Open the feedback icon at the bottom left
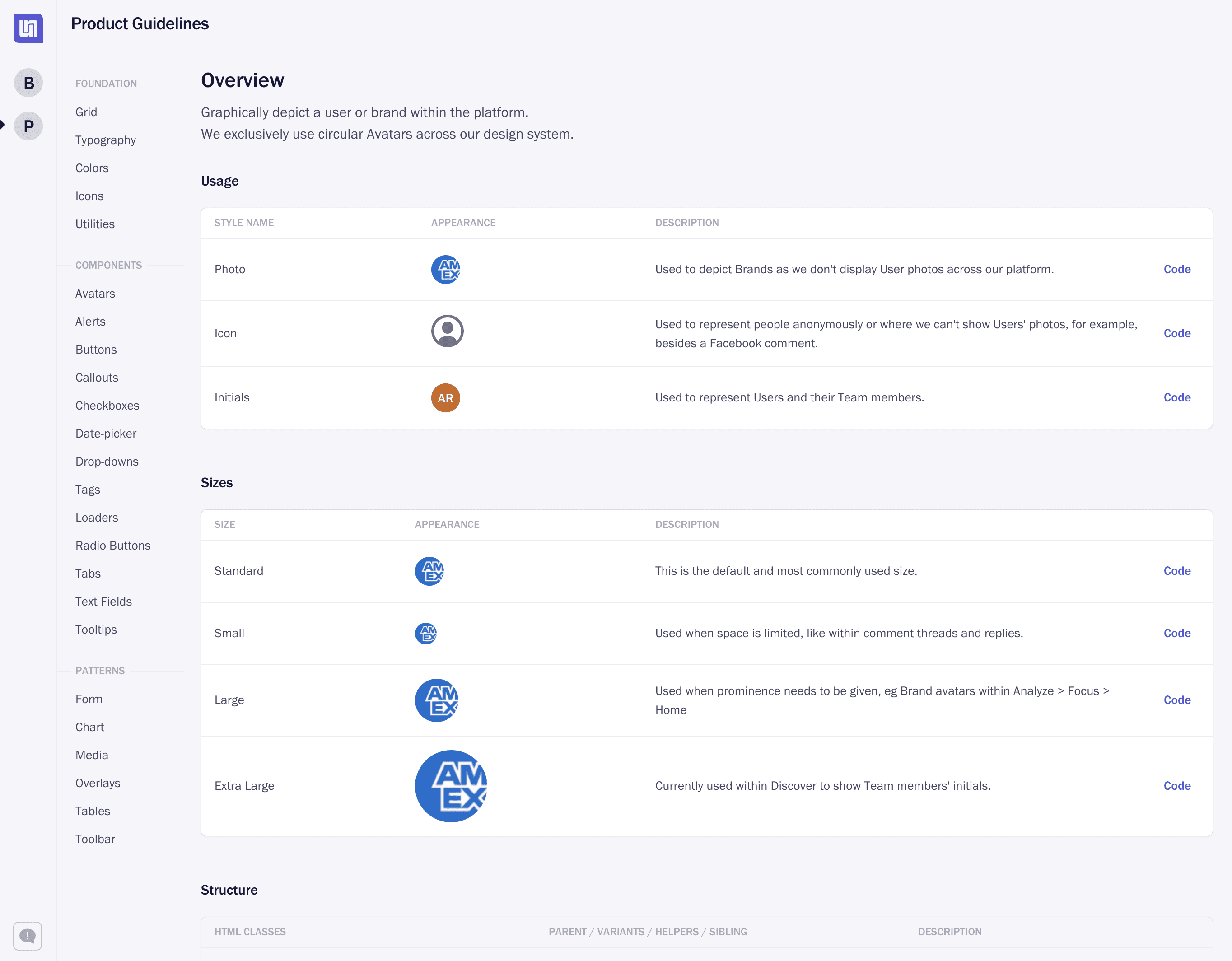The image size is (1232, 961). (x=28, y=936)
